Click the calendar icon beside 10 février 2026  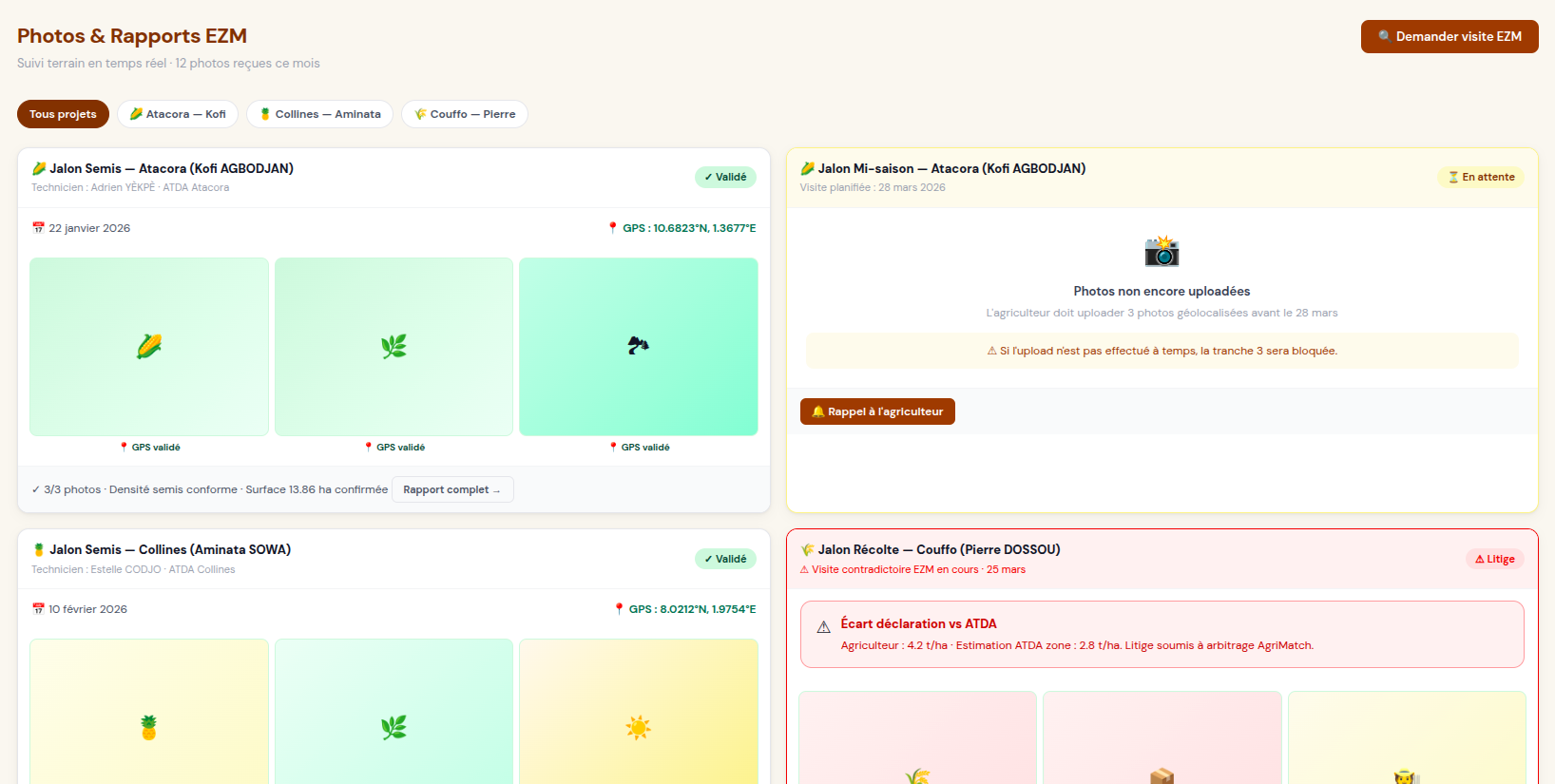click(38, 609)
